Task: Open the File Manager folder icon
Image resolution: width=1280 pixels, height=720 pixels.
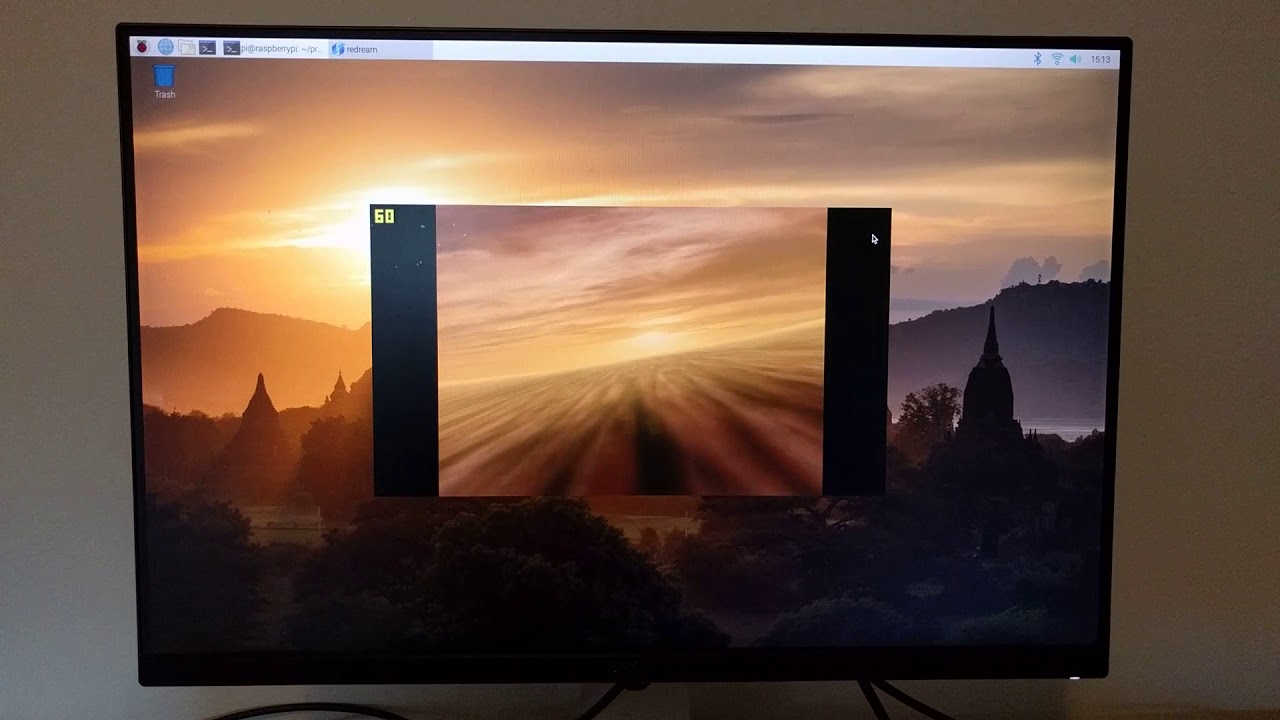Action: 186,47
